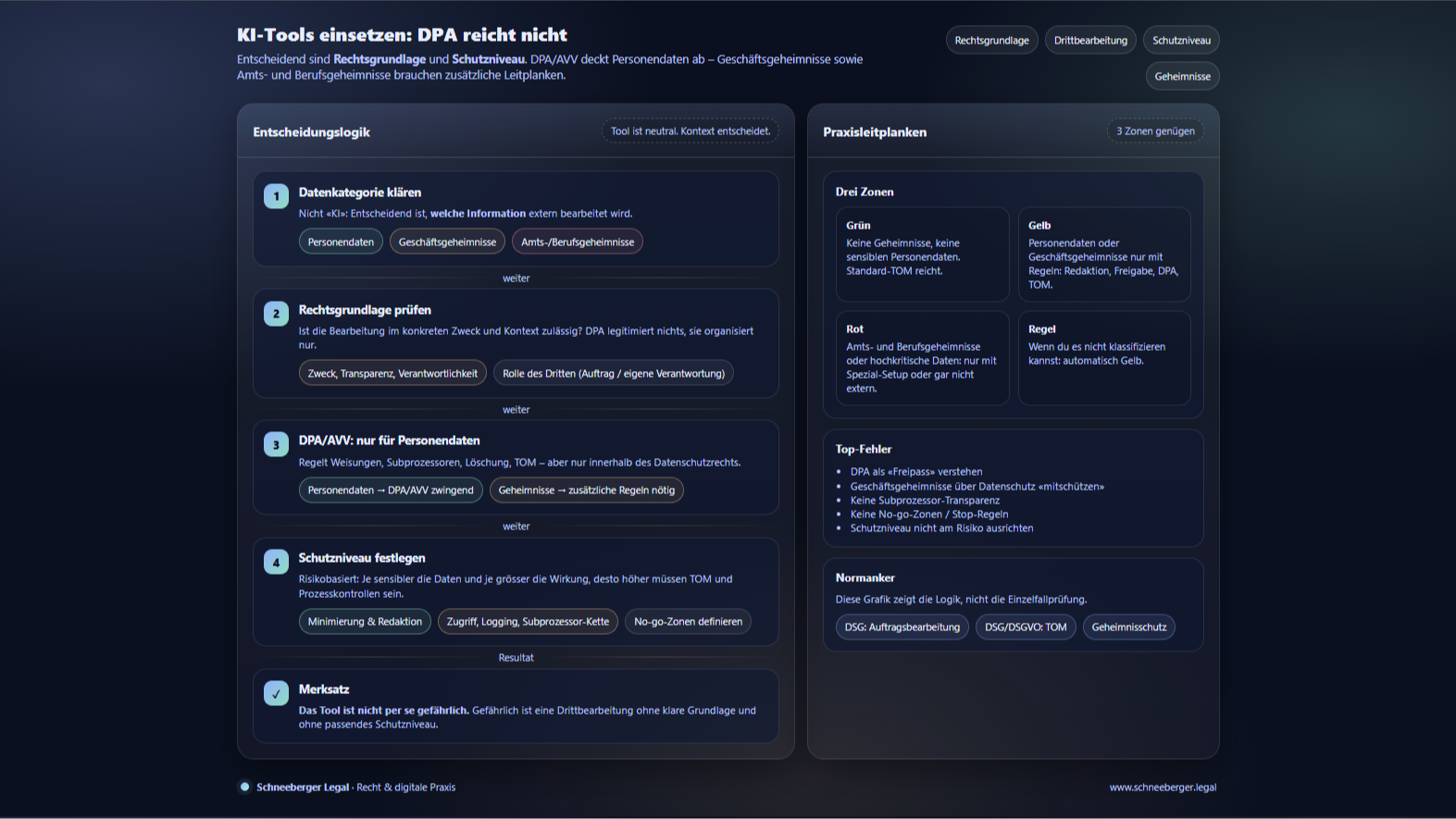Select the "Minimierung & Redaktion" chip

pos(365,621)
